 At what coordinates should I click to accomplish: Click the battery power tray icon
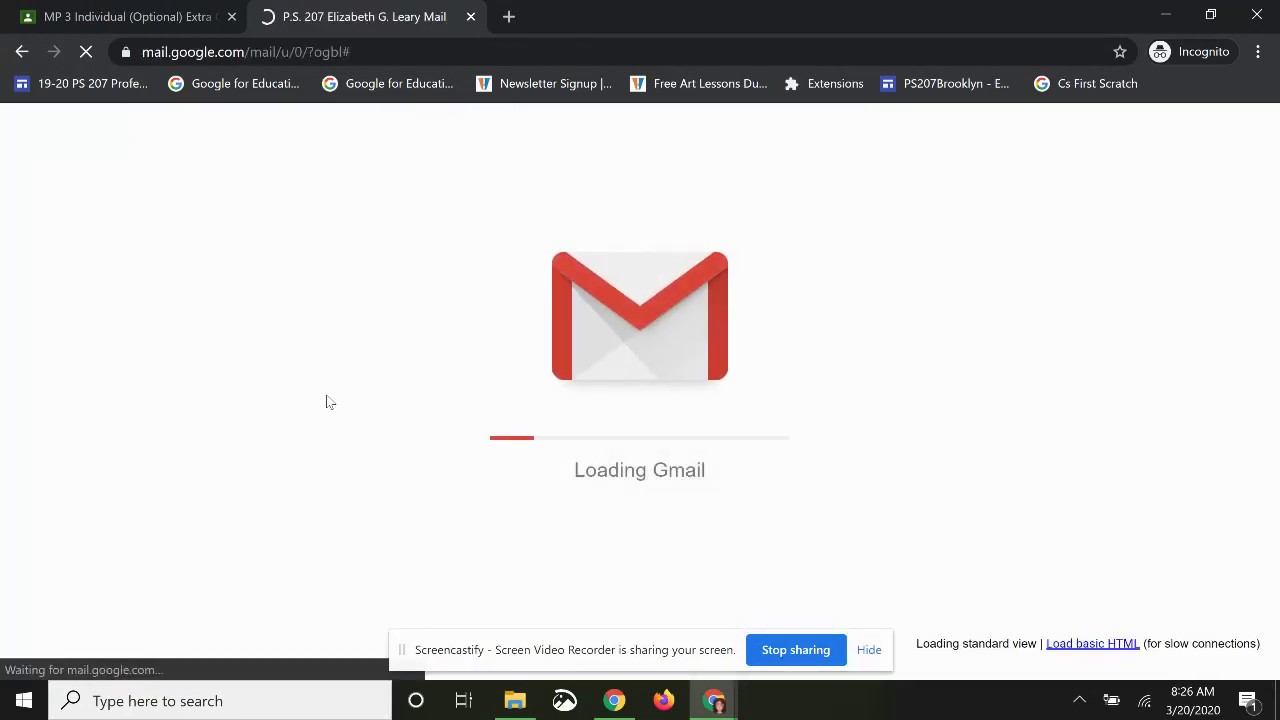click(x=1111, y=701)
